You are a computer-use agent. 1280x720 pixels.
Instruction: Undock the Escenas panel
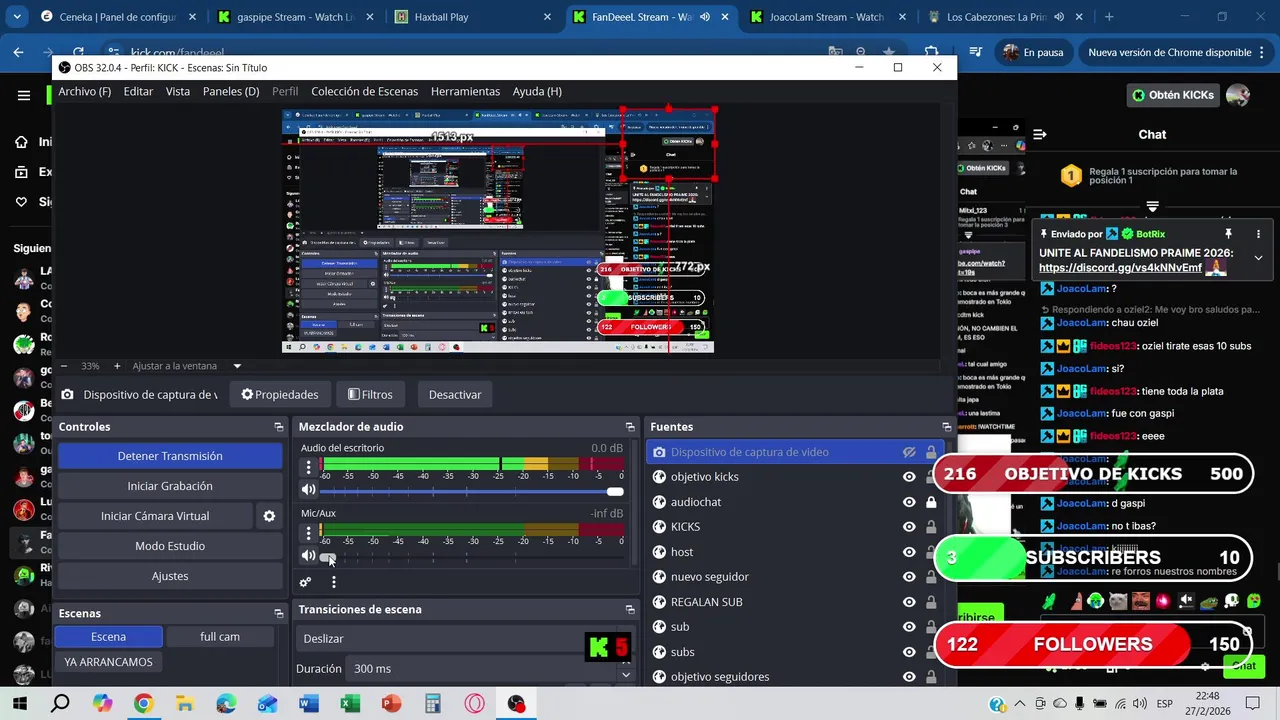[279, 613]
